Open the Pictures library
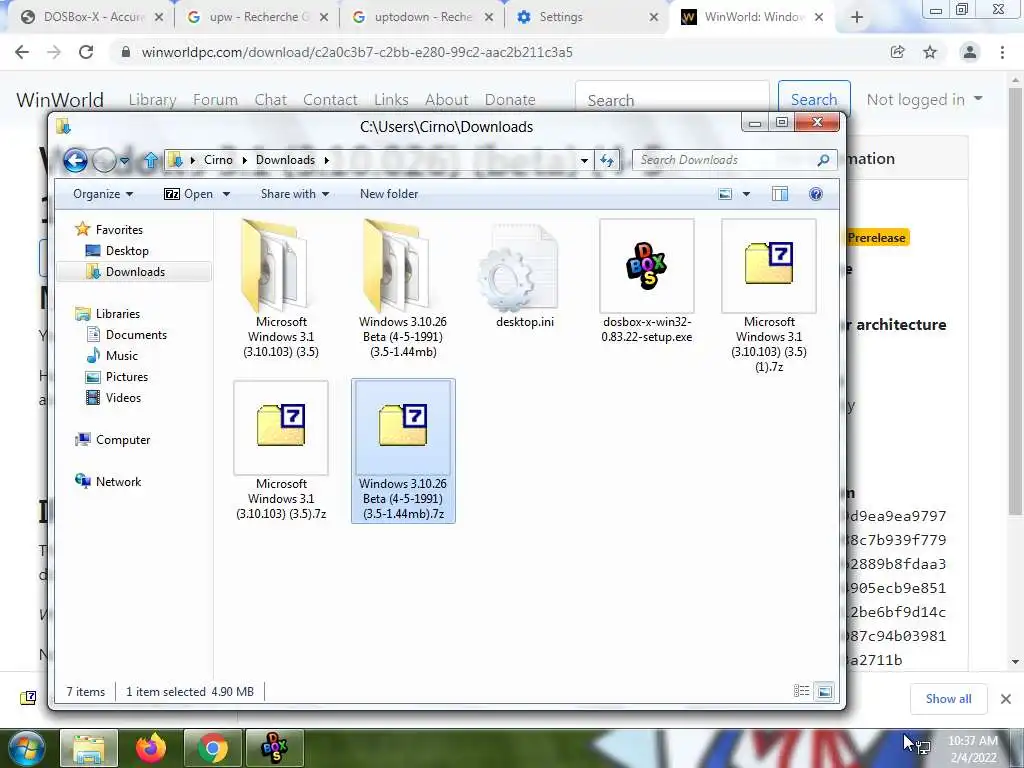 pos(127,377)
